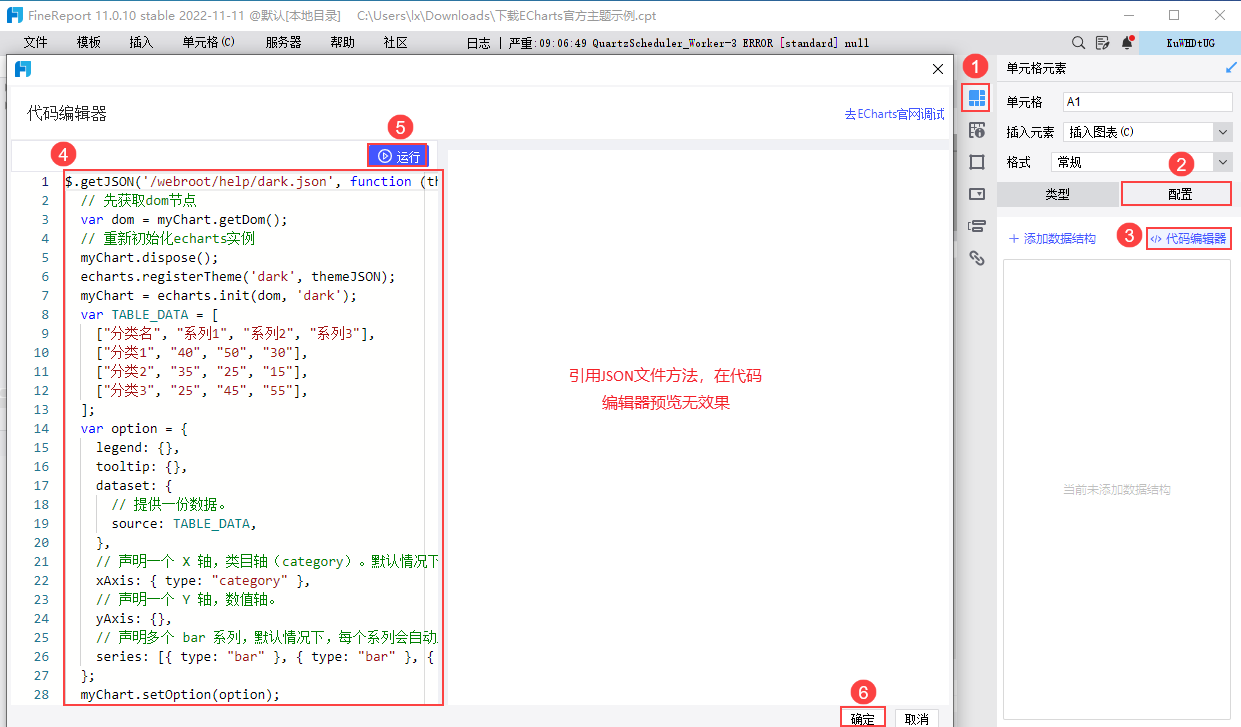The width and height of the screenshot is (1241, 727).
Task: Open the 帮助 menu
Action: pos(342,43)
